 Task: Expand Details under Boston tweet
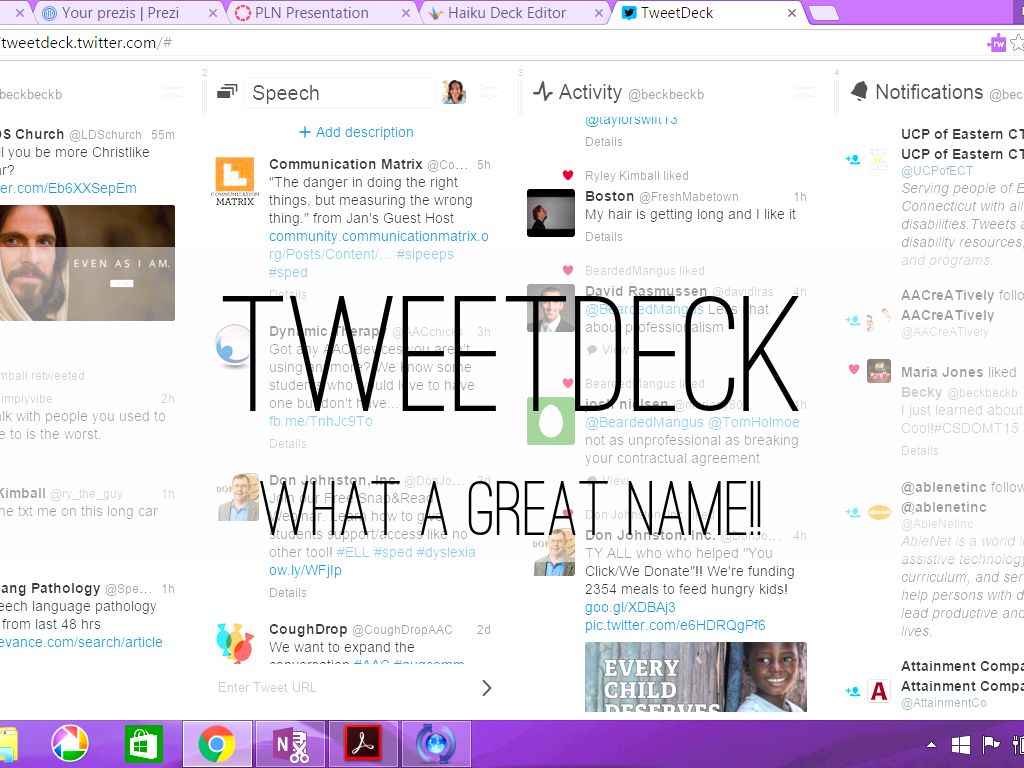click(604, 237)
